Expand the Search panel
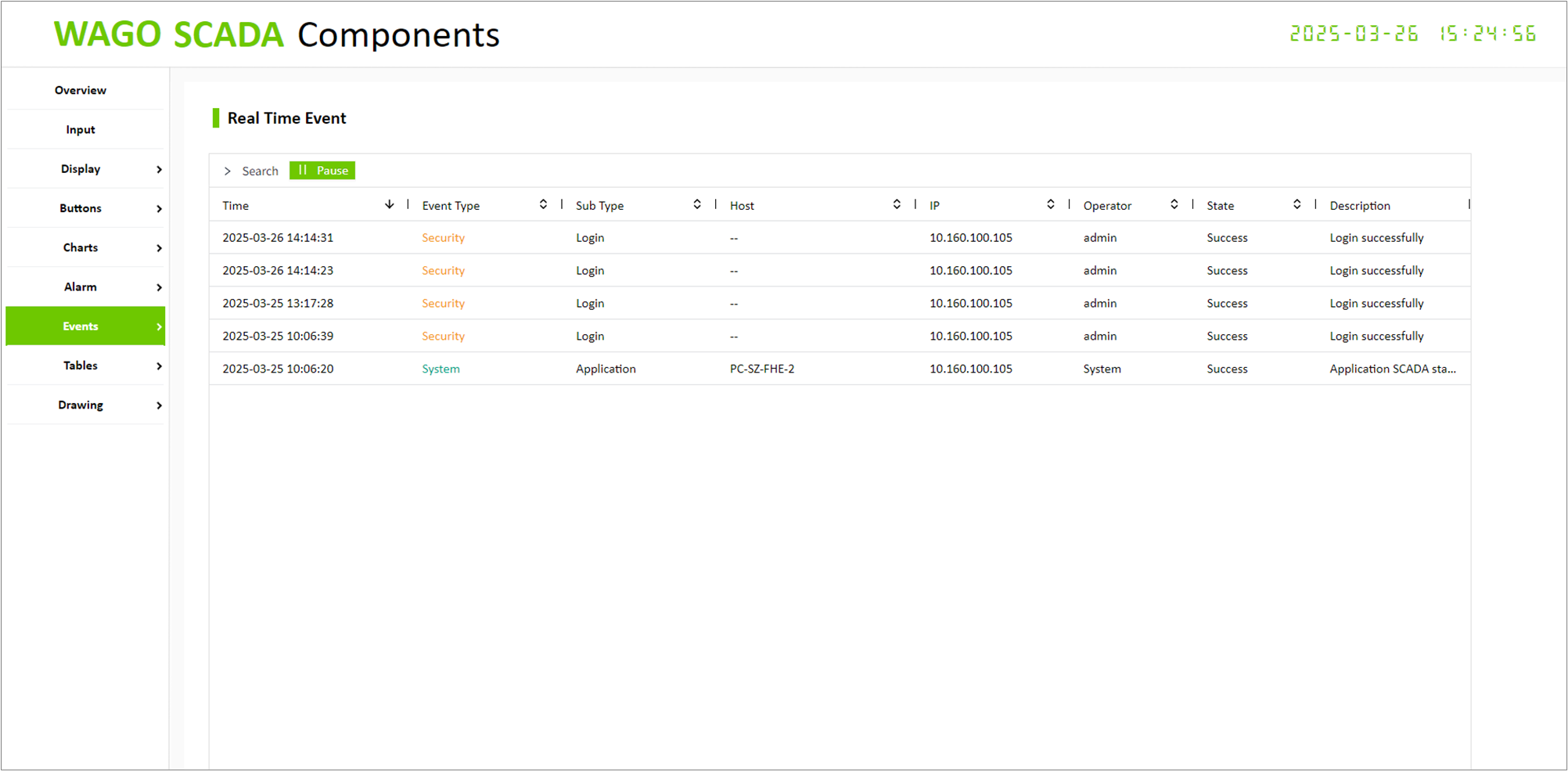The height and width of the screenshot is (771, 1568). click(251, 171)
